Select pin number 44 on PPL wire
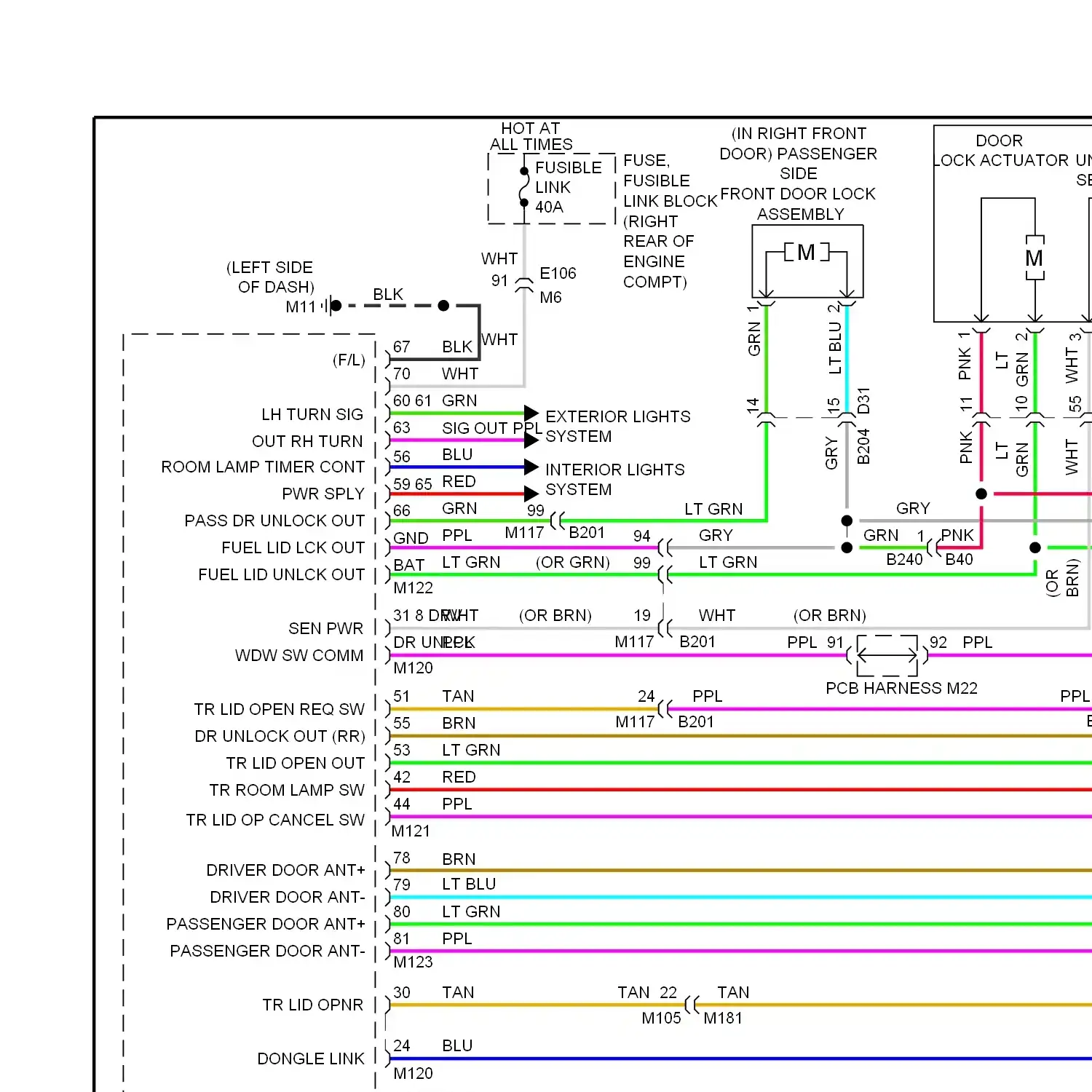 (x=402, y=804)
